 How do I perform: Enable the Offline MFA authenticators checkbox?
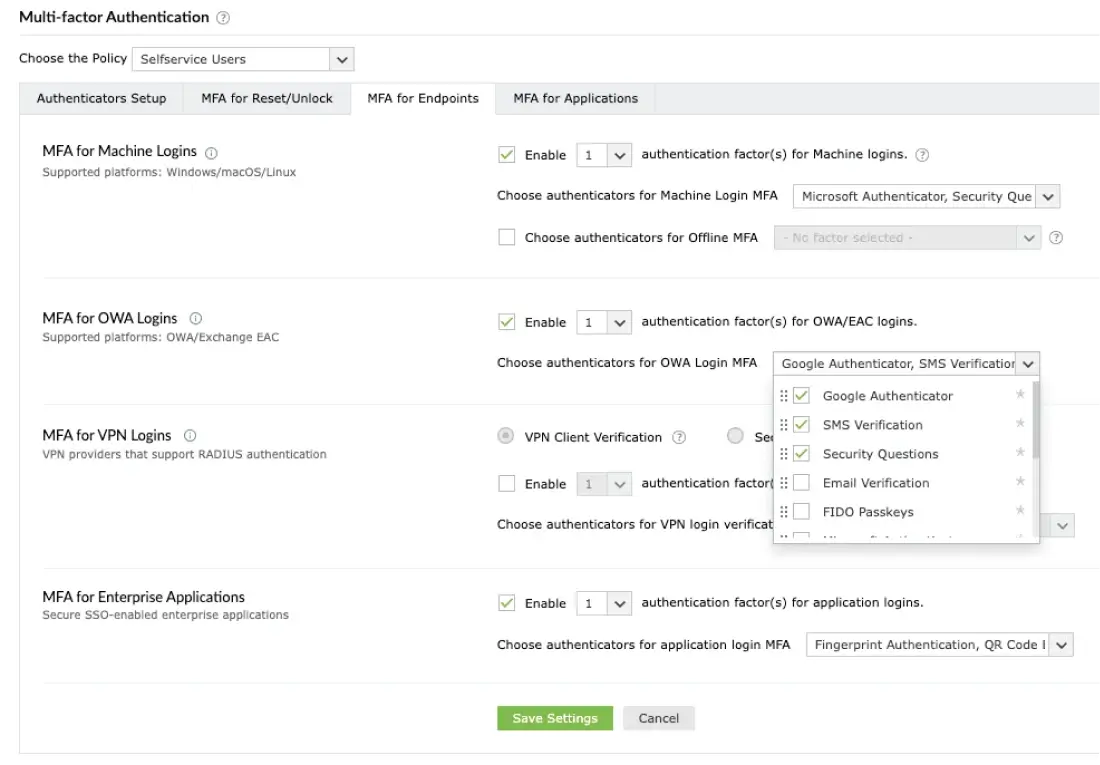click(507, 238)
